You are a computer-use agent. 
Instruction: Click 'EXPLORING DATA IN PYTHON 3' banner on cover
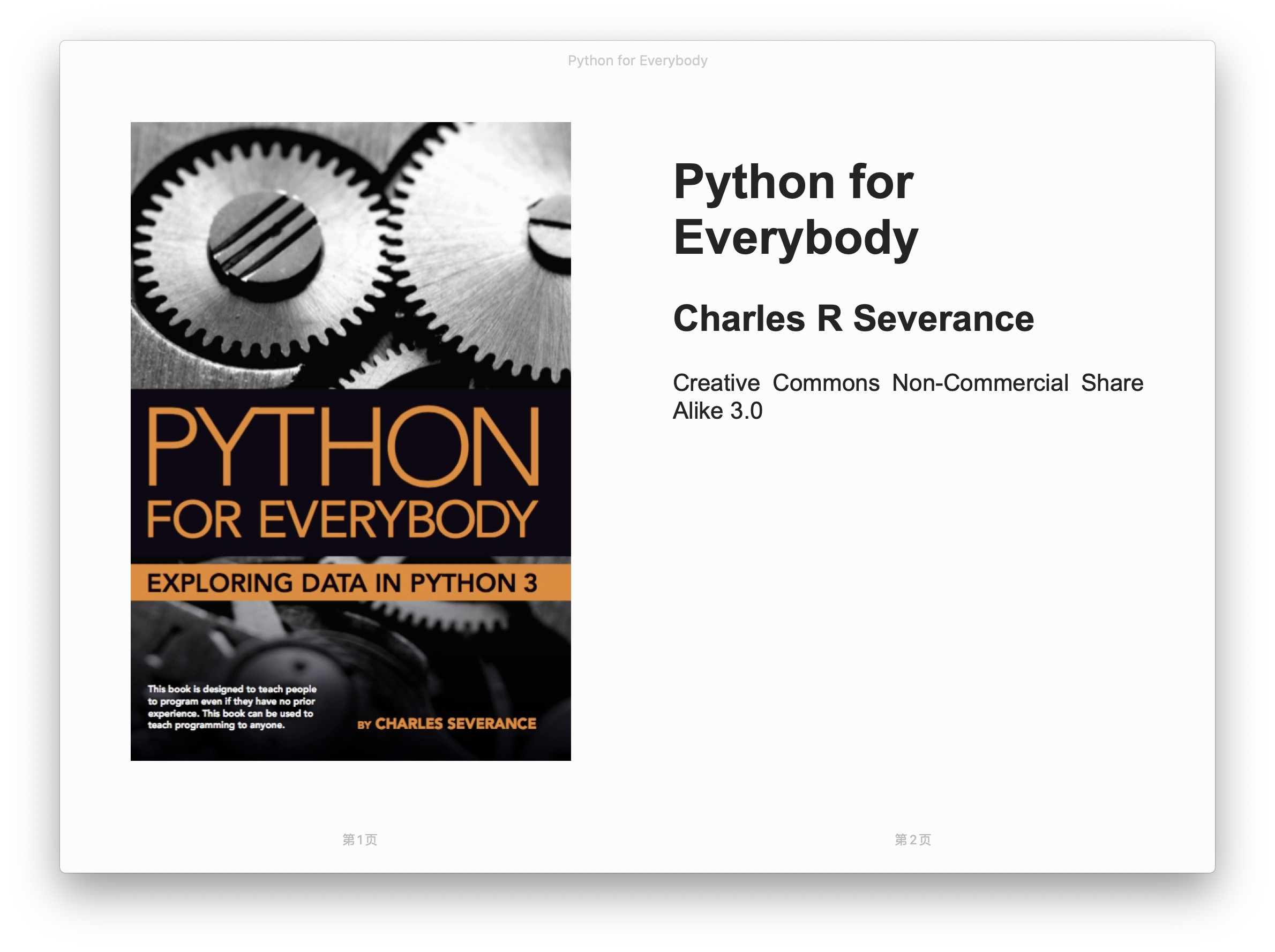[350, 583]
